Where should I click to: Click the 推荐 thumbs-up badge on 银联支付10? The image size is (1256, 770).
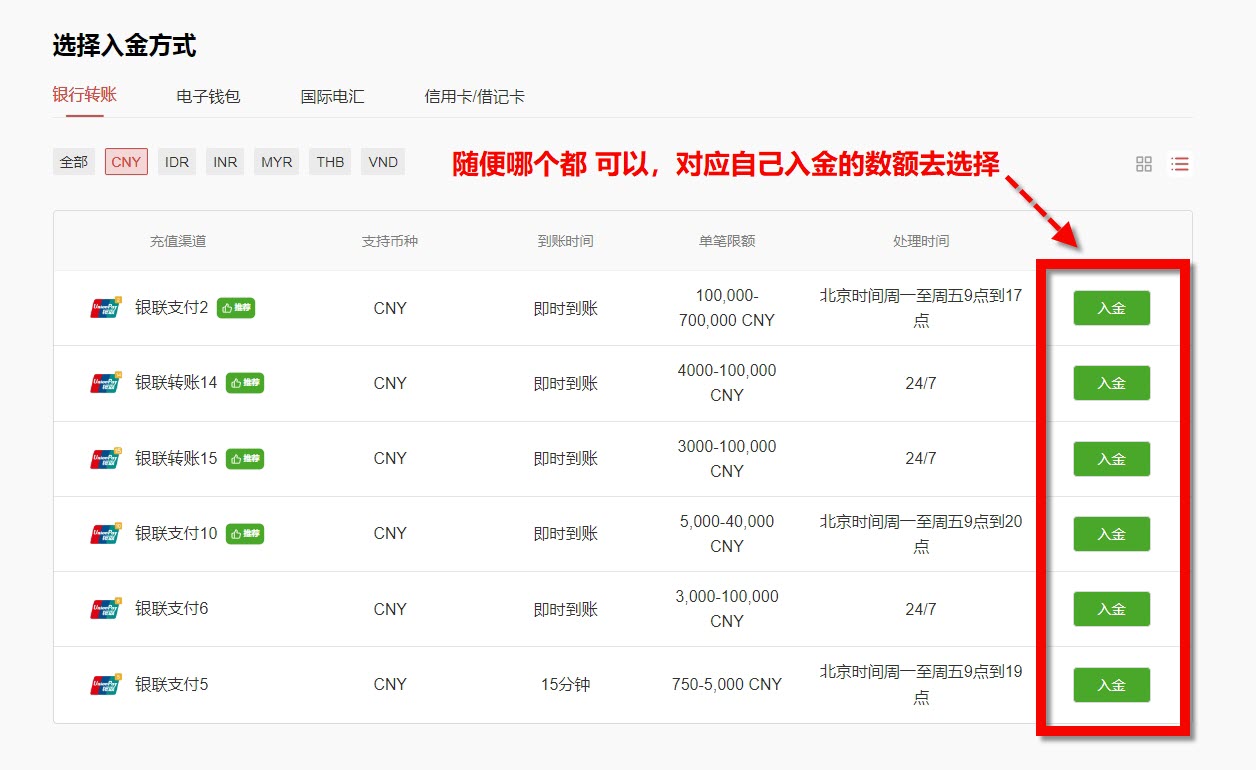[x=246, y=533]
